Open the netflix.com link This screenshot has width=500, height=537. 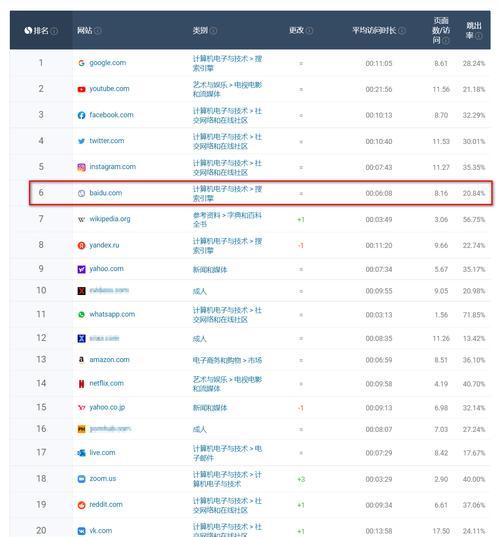107,383
